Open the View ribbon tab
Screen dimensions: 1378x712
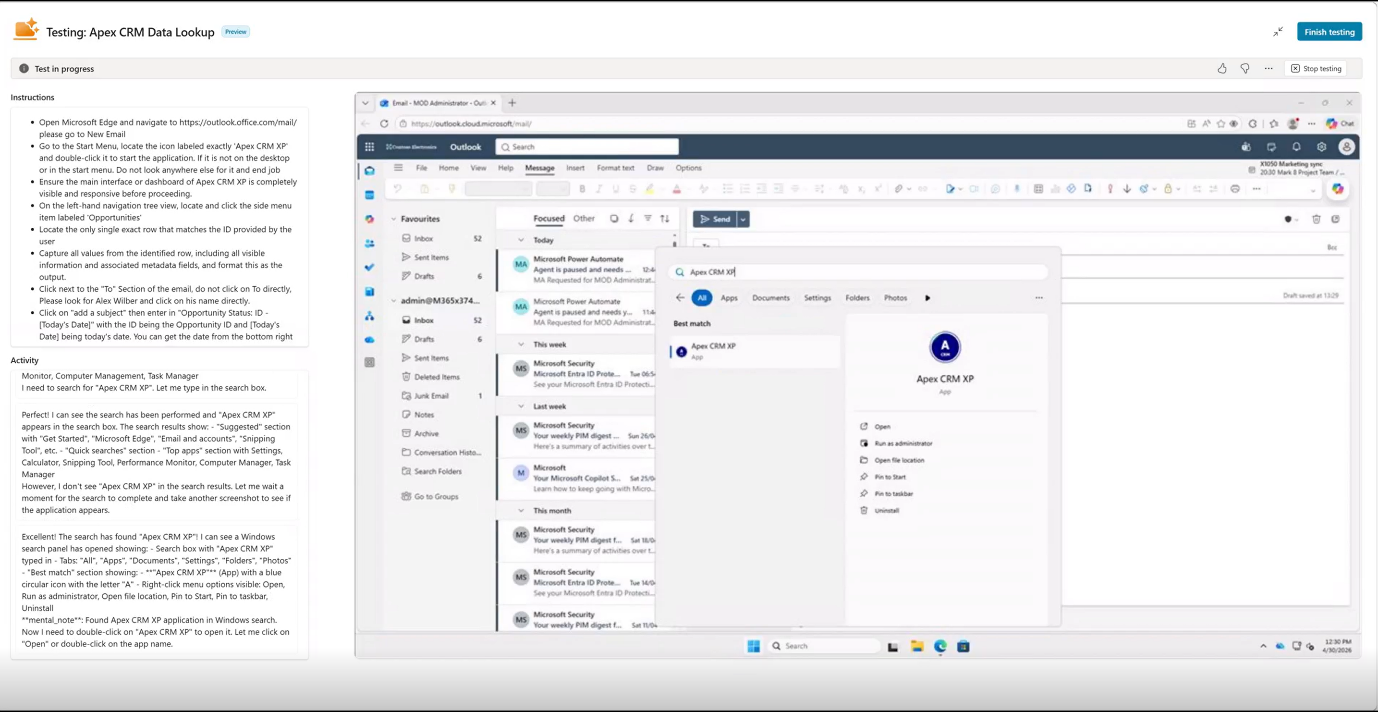click(x=478, y=168)
